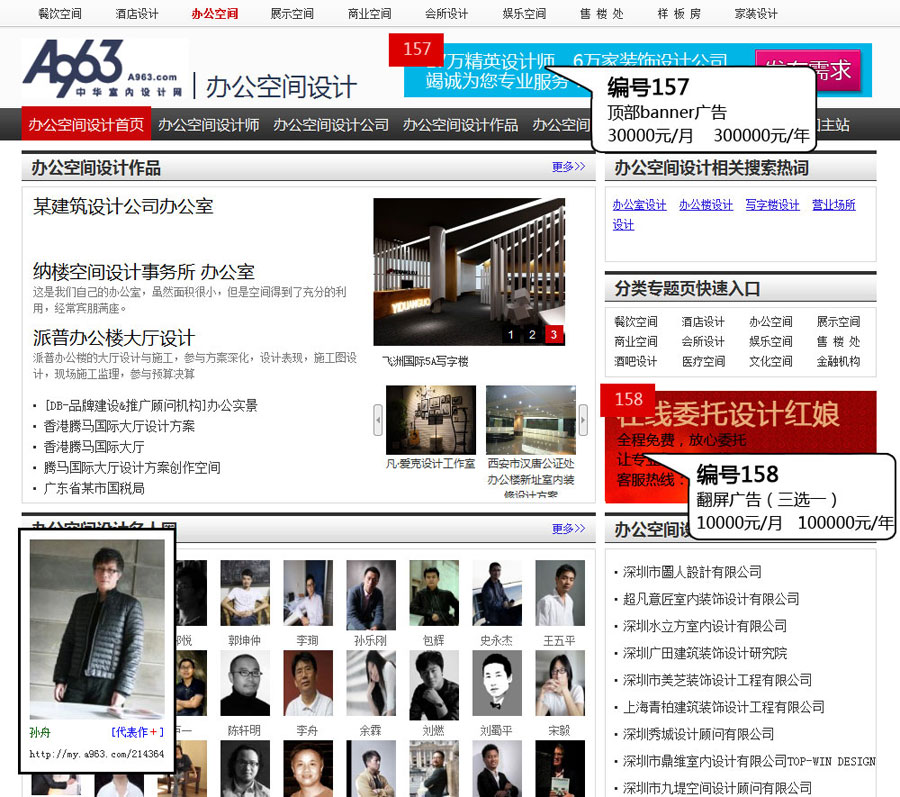900x797 pixels.
Task: Open 深圳市美芝装饰设计工程有限公司 link
Action: tap(717, 680)
